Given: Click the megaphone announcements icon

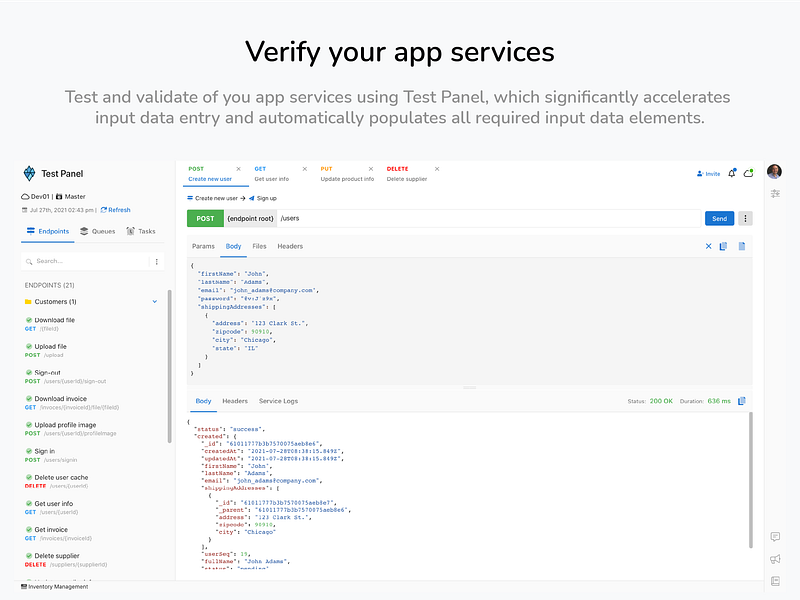Looking at the screenshot, I should point(775,559).
